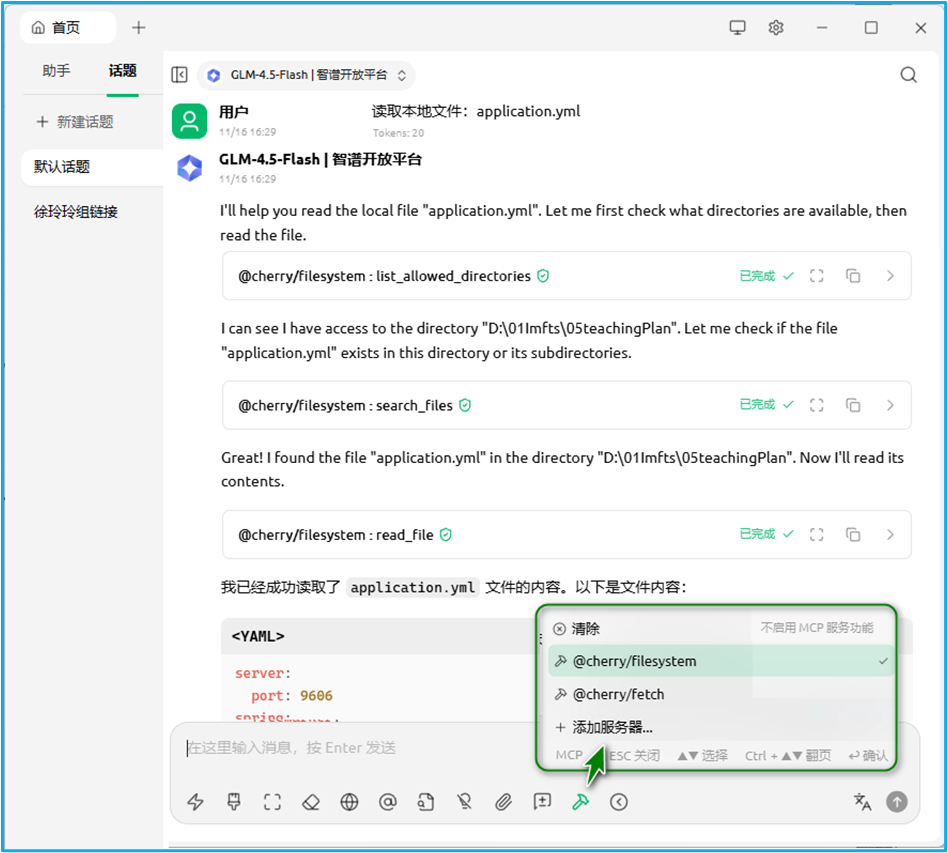Viewport: 948px width, 853px height.
Task: Add a new tab with plus icon
Action: [138, 28]
